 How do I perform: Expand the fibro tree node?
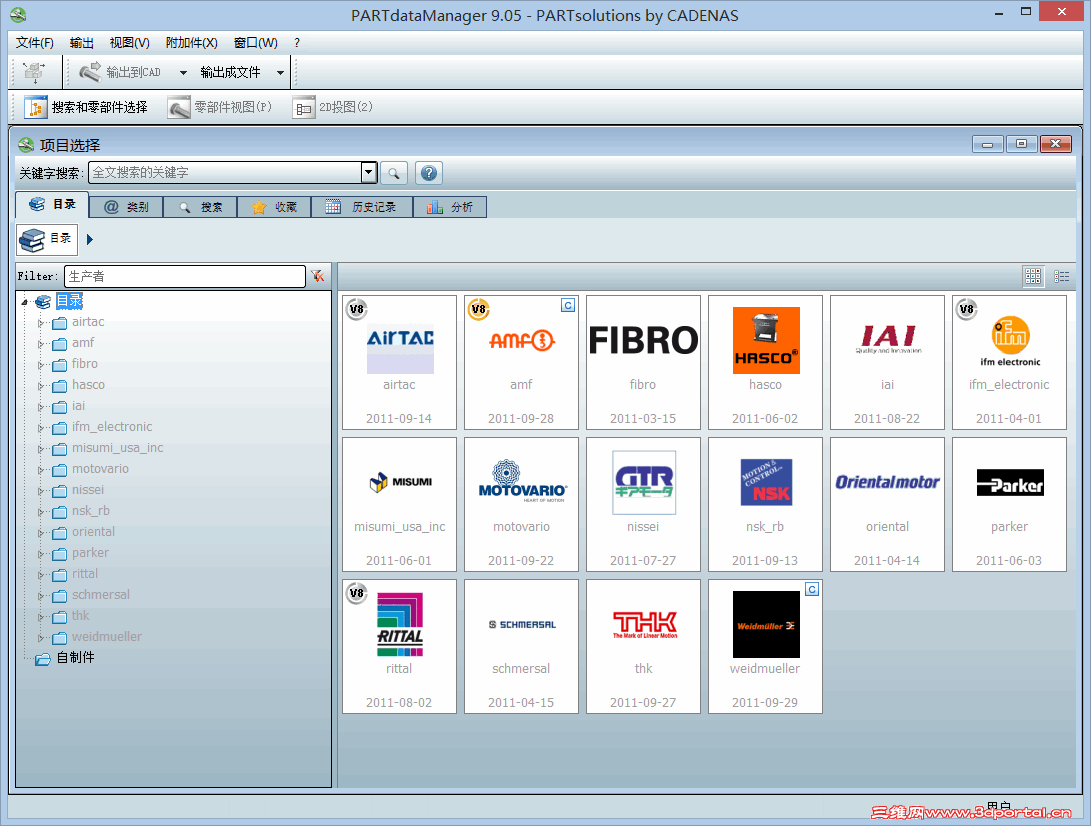click(41, 365)
